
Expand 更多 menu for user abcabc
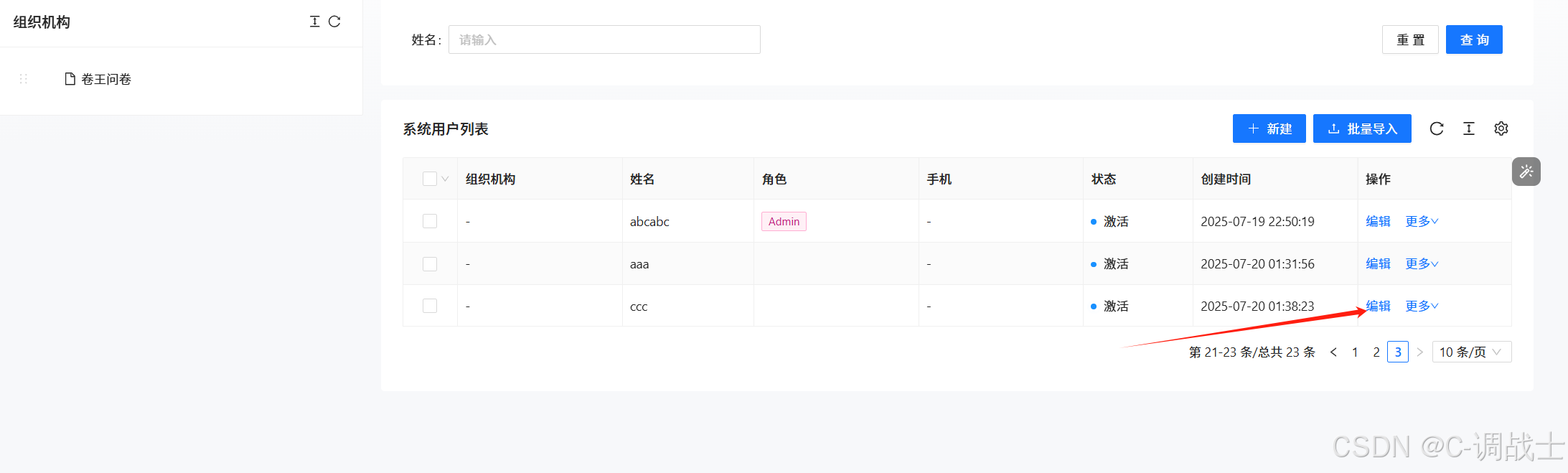(x=1422, y=221)
